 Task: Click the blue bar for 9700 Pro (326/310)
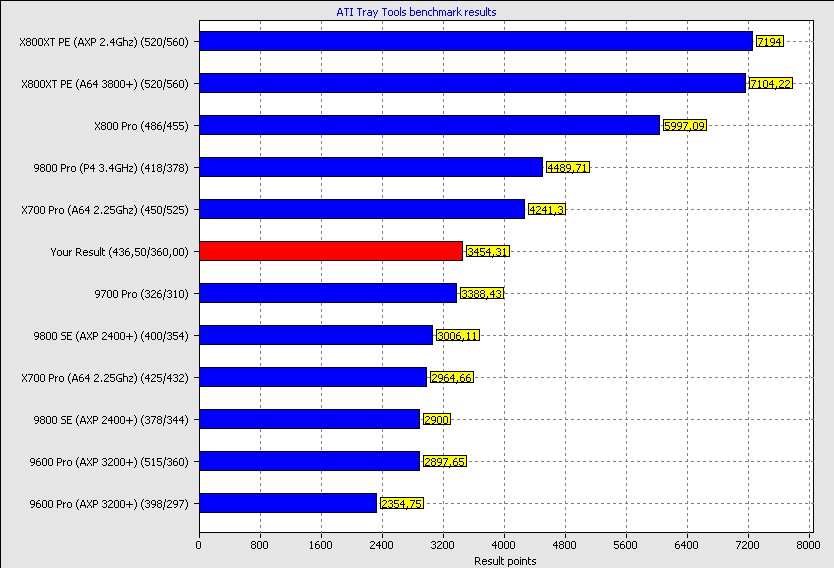pos(328,293)
